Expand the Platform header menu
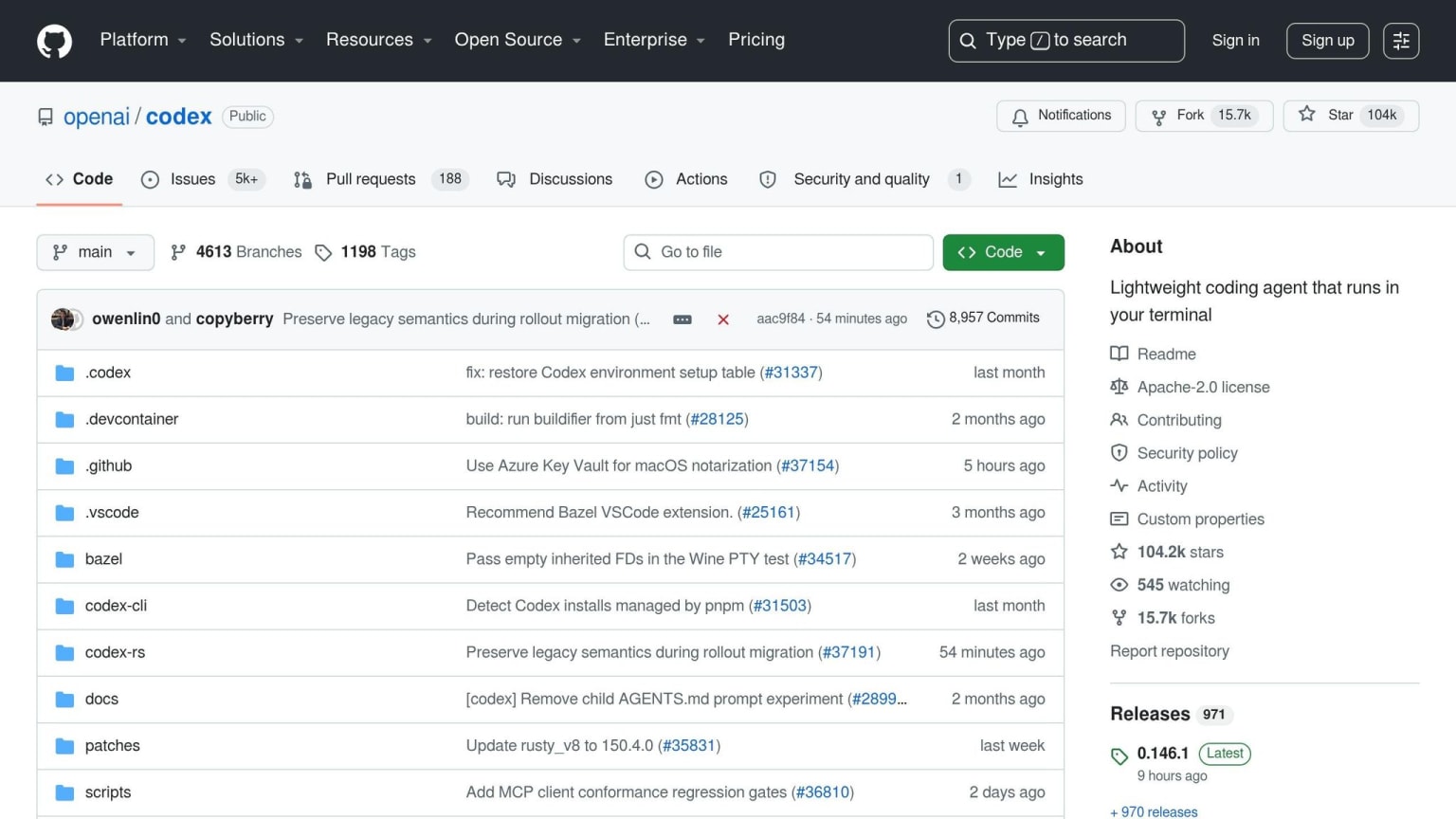Image resolution: width=1456 pixels, height=819 pixels. (143, 40)
